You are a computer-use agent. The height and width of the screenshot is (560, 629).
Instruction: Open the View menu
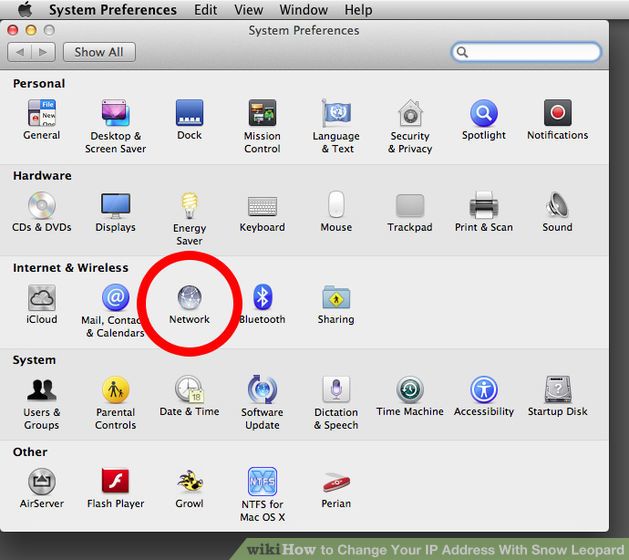249,10
